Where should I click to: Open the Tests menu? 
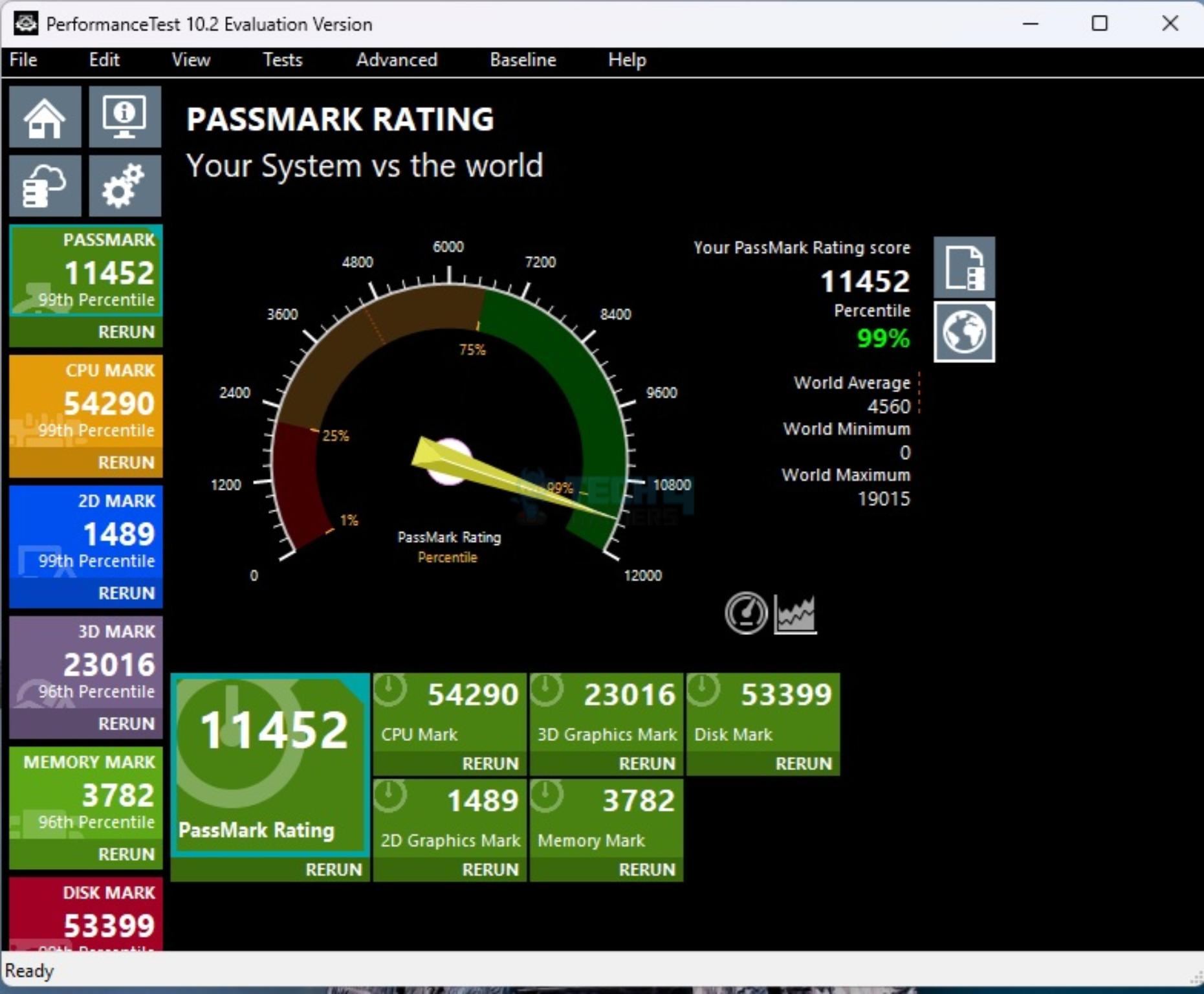point(282,60)
